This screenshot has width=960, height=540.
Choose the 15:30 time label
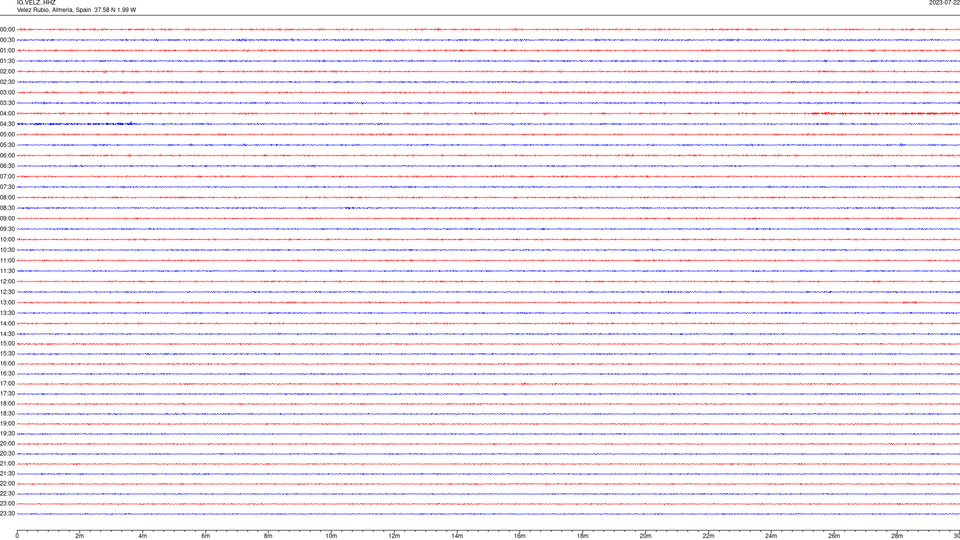[x=7, y=353]
